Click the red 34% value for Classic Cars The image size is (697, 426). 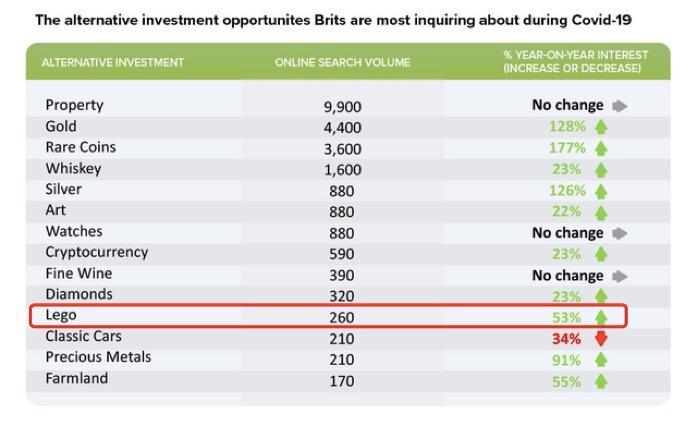pyautogui.click(x=567, y=338)
